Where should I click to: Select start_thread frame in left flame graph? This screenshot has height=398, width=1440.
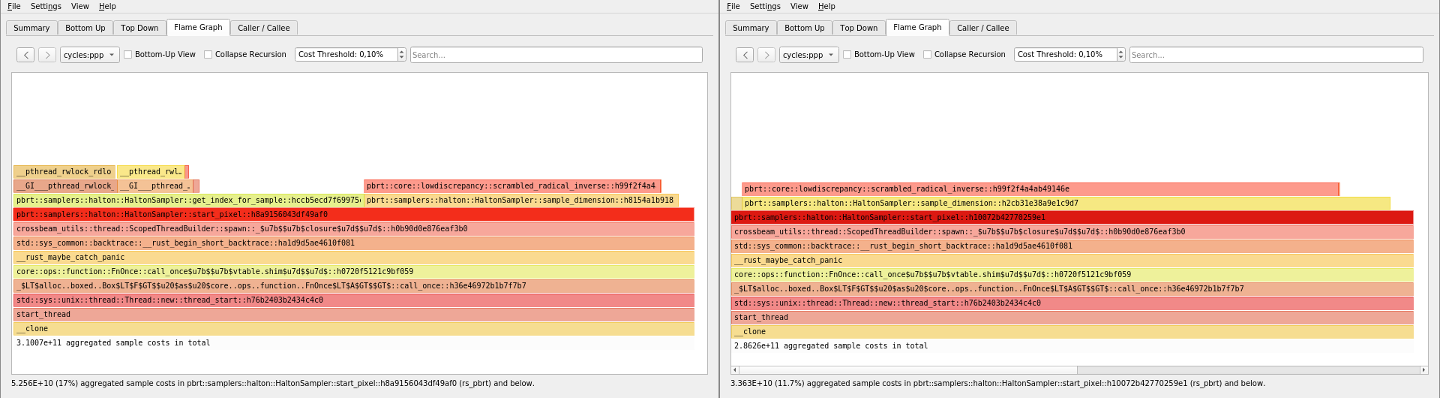(354, 315)
